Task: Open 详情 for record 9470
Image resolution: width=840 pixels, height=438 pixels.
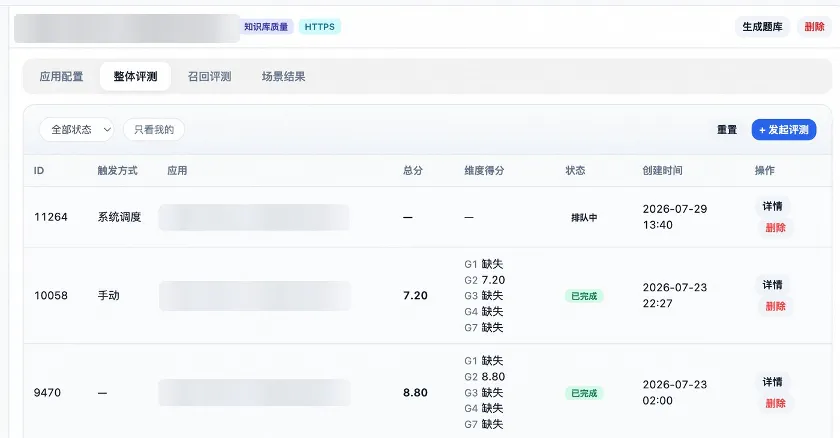Action: click(772, 382)
